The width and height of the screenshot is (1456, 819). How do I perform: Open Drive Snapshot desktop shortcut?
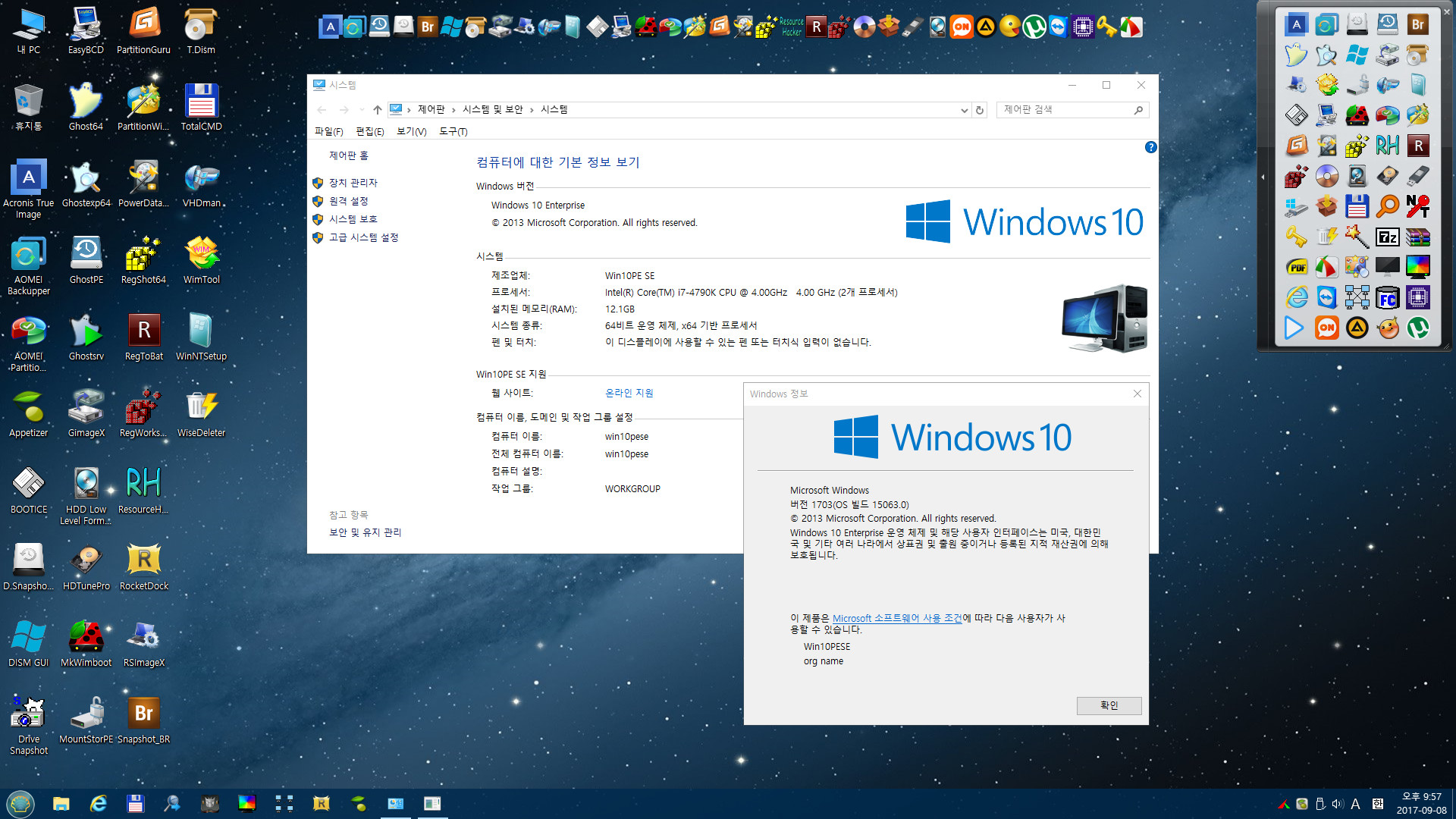coord(29,725)
